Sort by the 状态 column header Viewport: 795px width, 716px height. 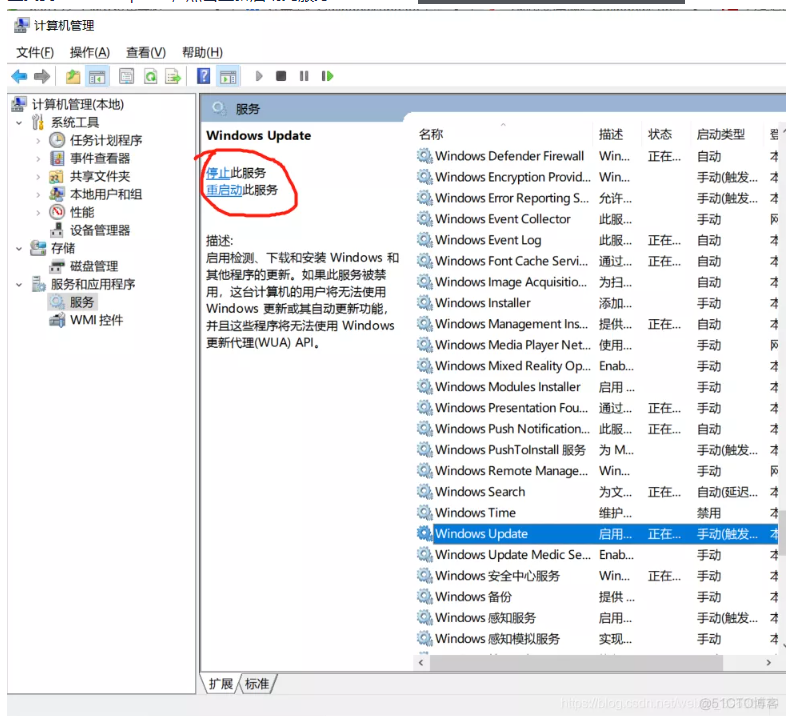click(x=660, y=134)
